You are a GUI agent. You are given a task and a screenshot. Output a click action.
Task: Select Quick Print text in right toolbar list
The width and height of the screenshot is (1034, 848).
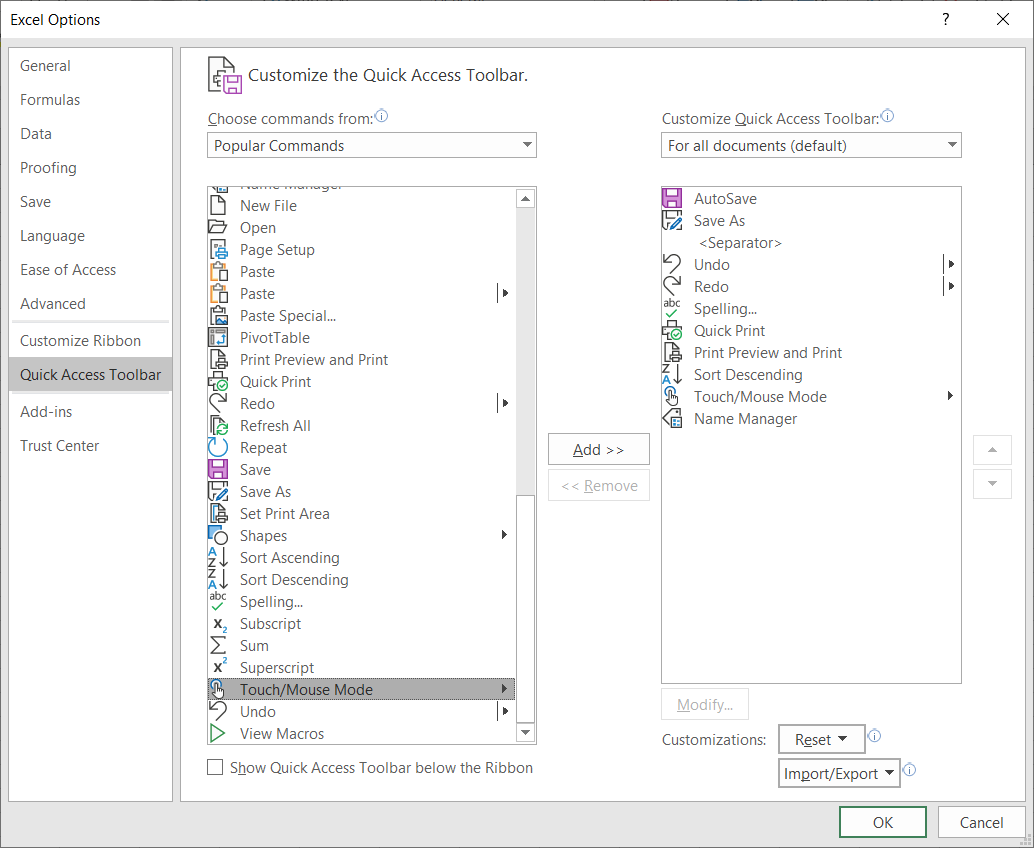click(729, 330)
